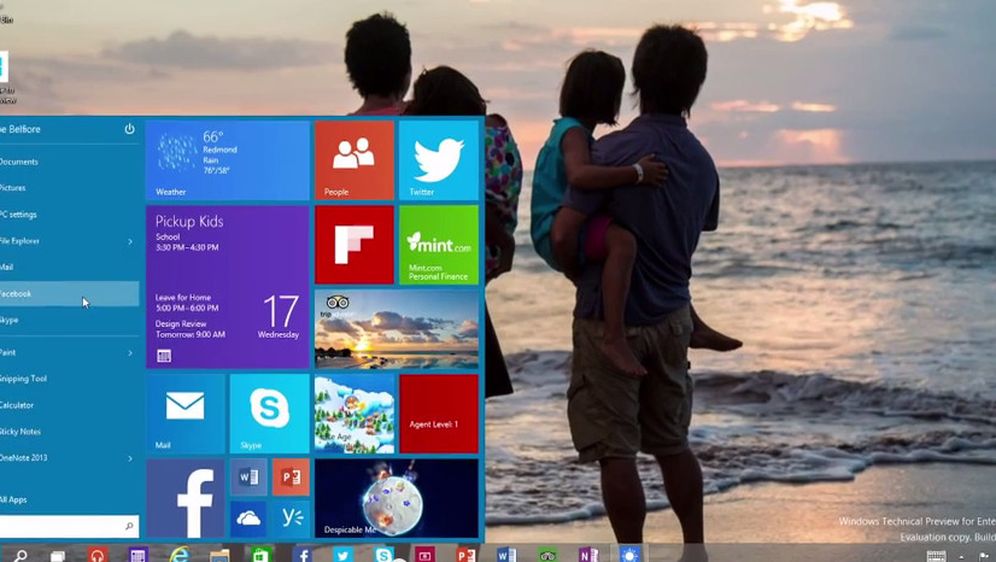
Task: Click the Belfiore user account name
Action: (x=20, y=129)
